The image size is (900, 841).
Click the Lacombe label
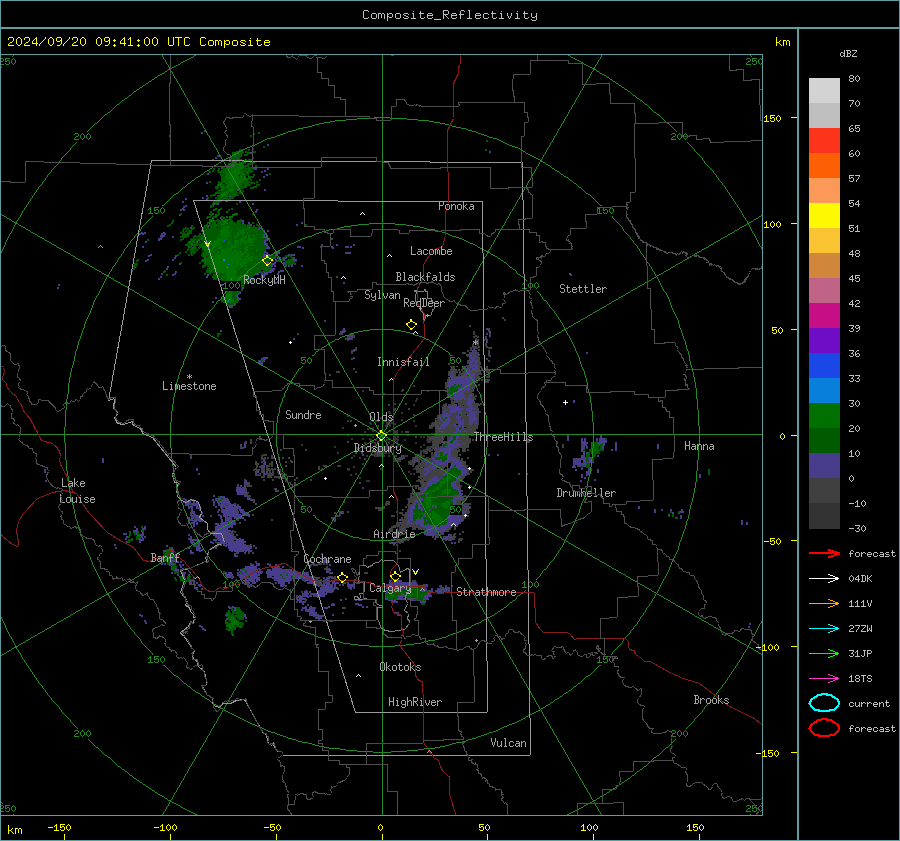(431, 251)
